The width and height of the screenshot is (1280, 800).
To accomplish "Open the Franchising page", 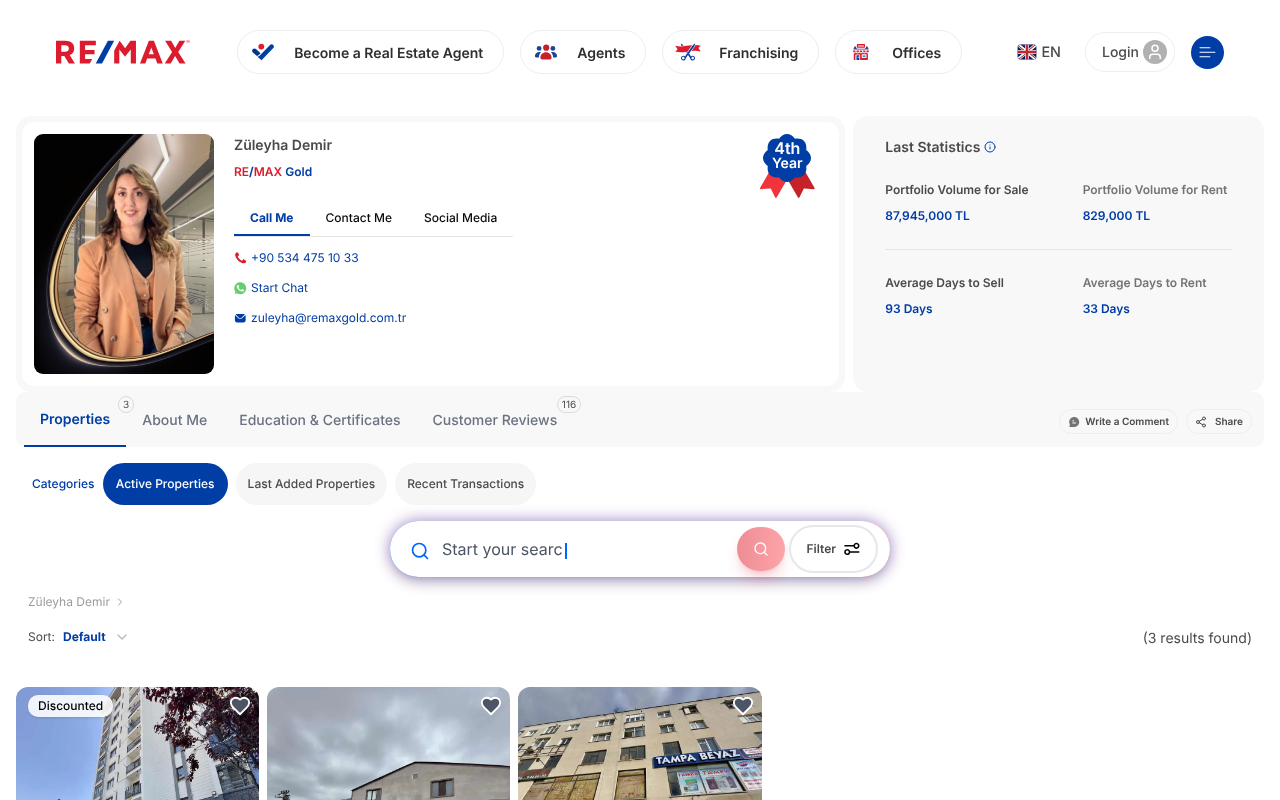I will [x=740, y=52].
